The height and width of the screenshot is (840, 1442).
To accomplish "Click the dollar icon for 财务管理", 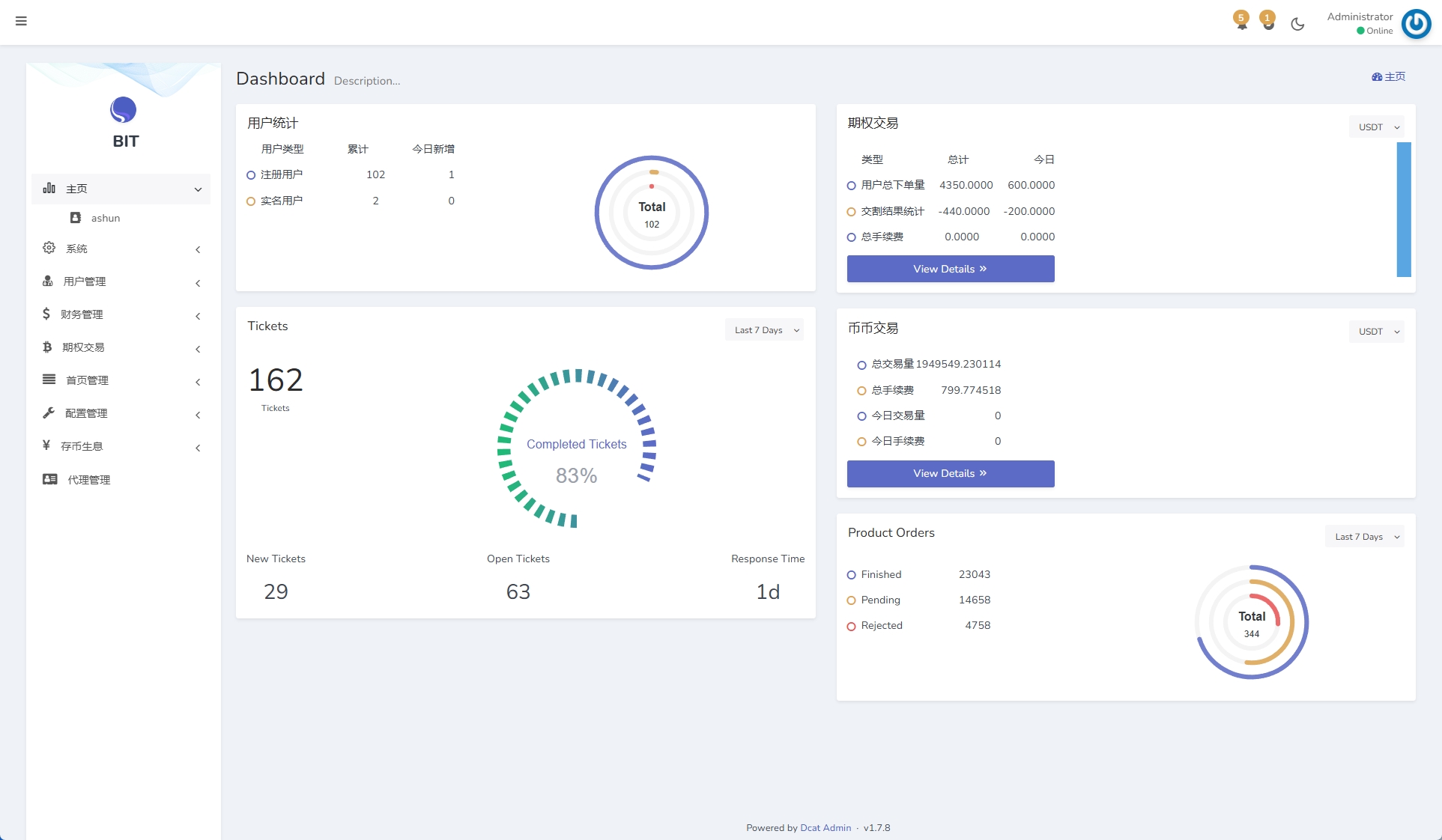I will coord(46,314).
